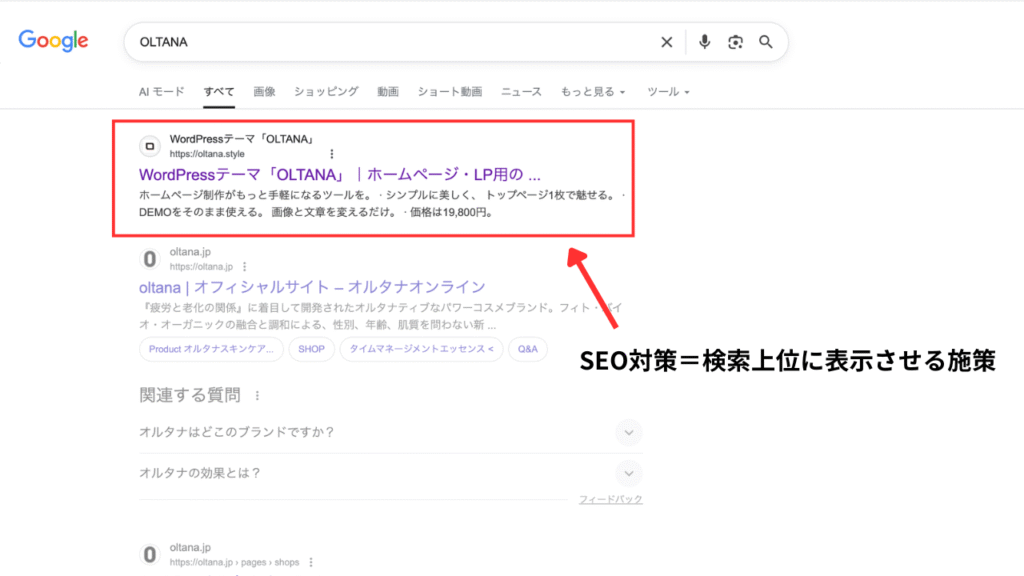Screen dimensions: 1024x576
Task: Open Google Lens image search icon
Action: point(736,42)
